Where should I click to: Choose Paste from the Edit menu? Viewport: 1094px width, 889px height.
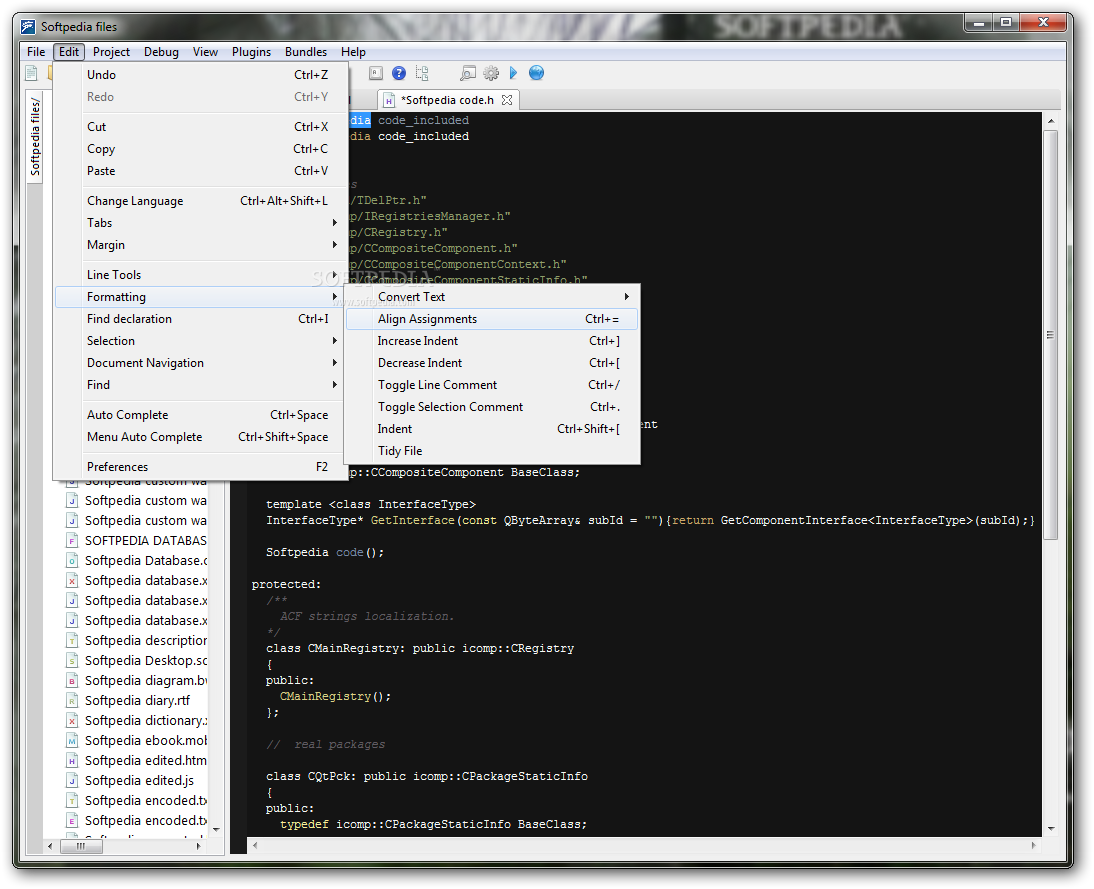point(201,171)
